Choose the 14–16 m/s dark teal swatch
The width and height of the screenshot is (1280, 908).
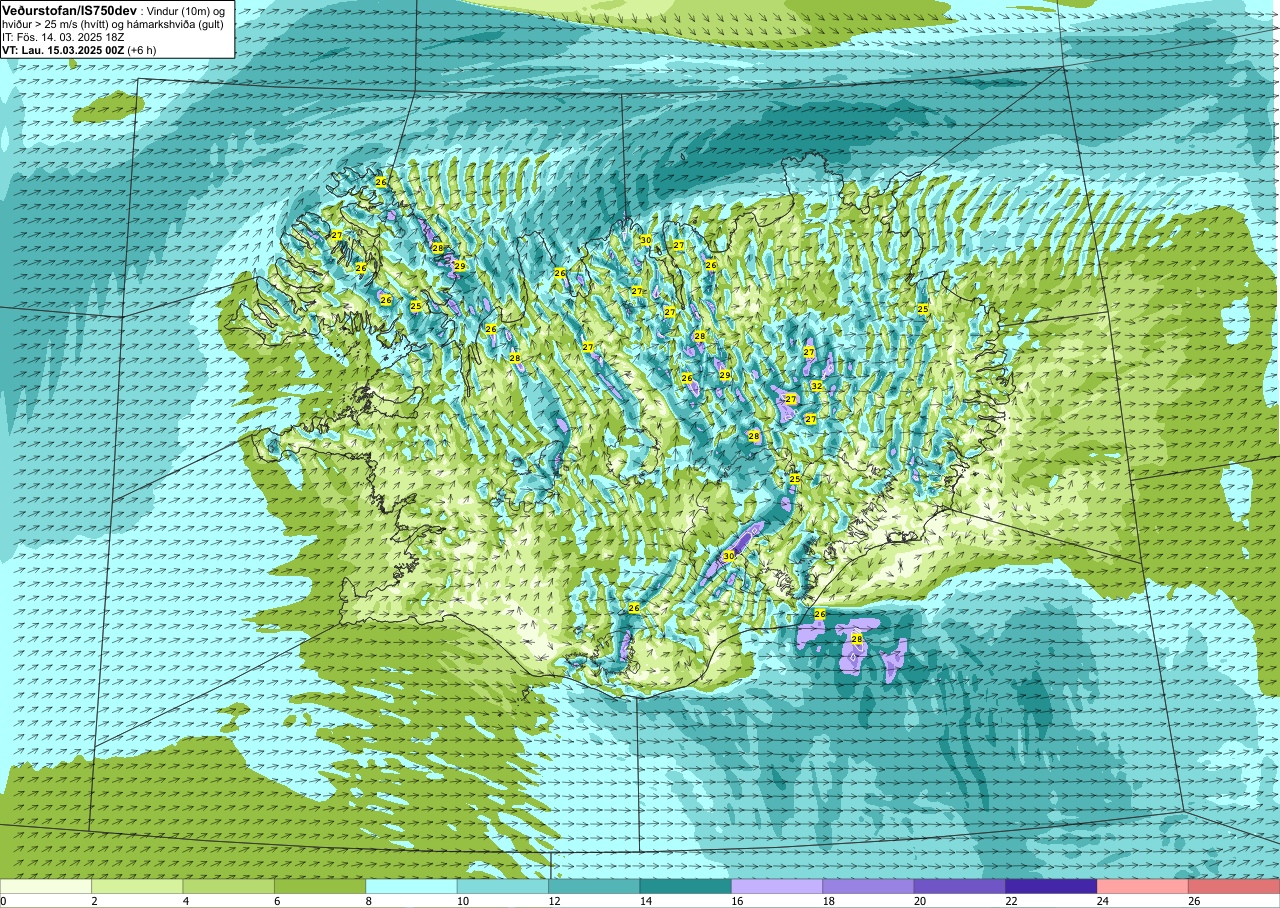point(685,886)
